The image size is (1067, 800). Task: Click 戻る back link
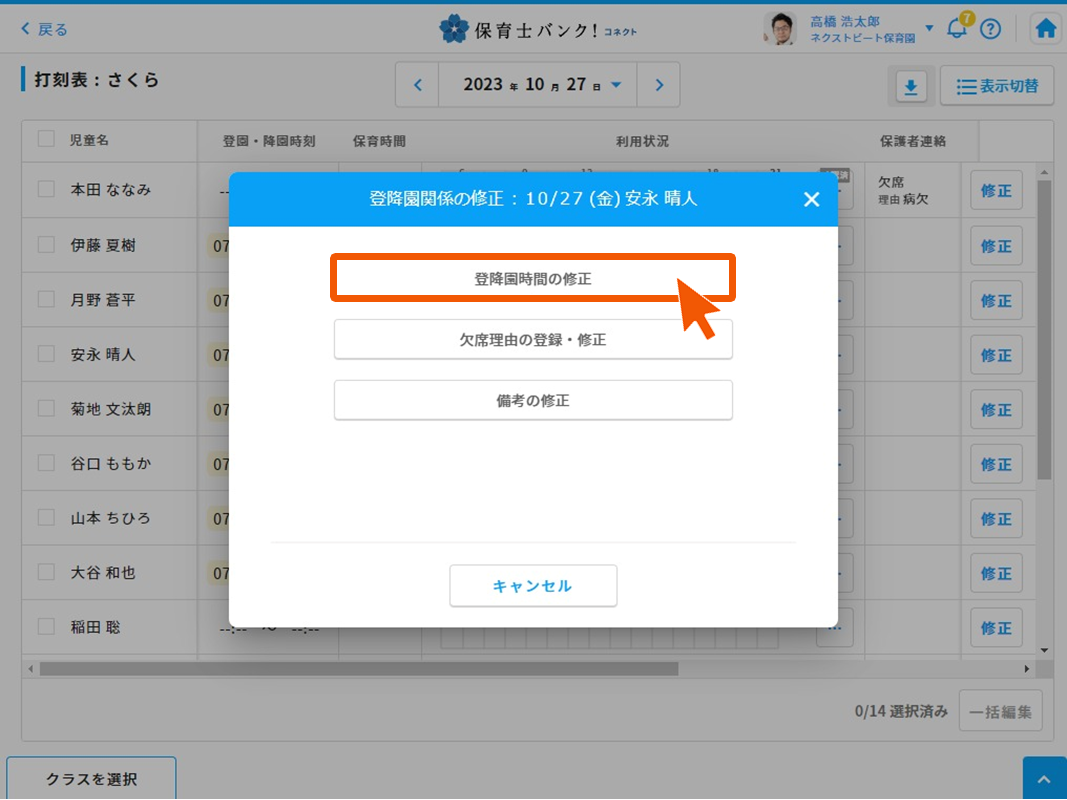click(x=45, y=29)
